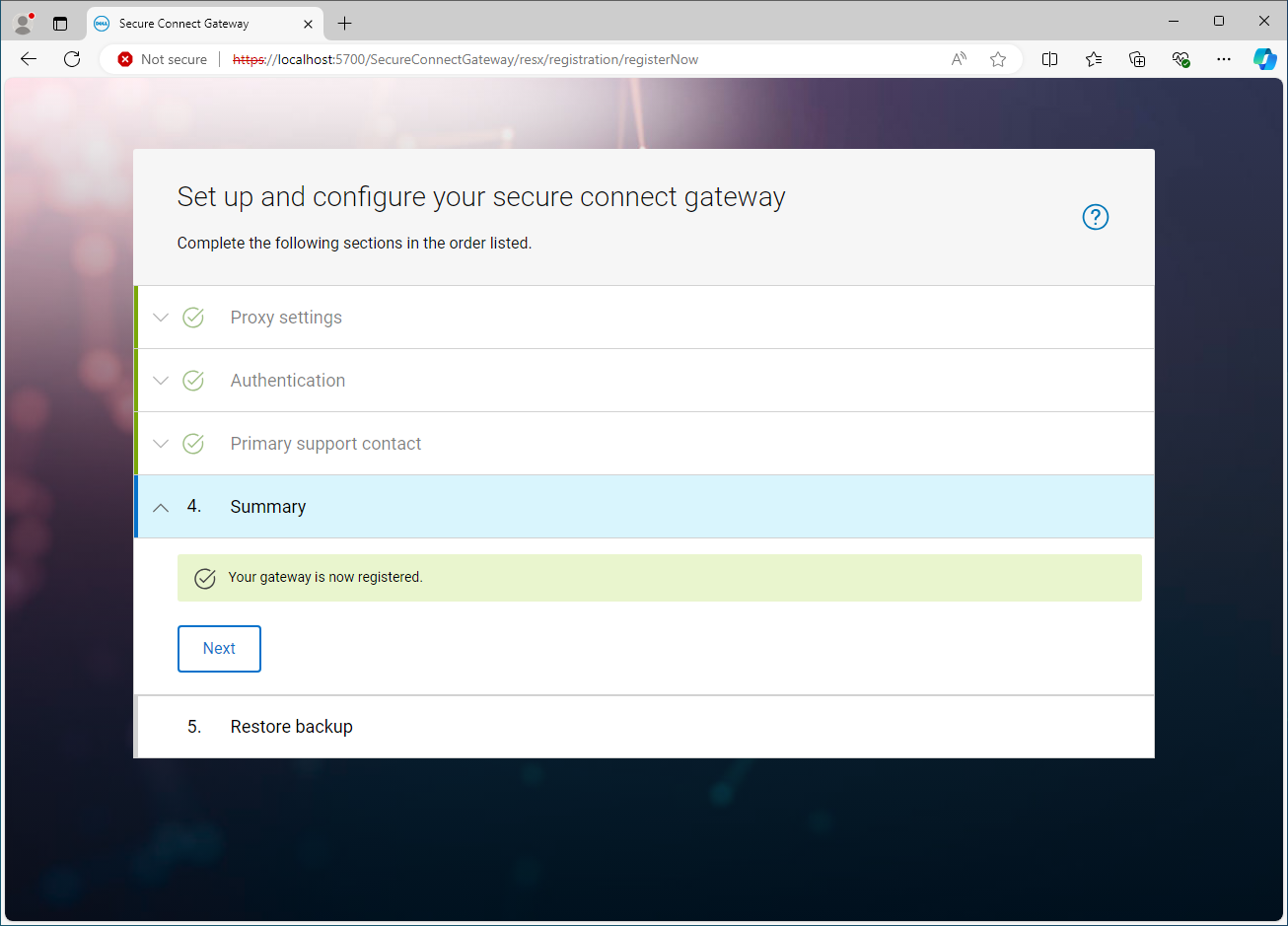The width and height of the screenshot is (1288, 926).
Task: Click the checkmark beside Primary support contact
Action: click(192, 443)
